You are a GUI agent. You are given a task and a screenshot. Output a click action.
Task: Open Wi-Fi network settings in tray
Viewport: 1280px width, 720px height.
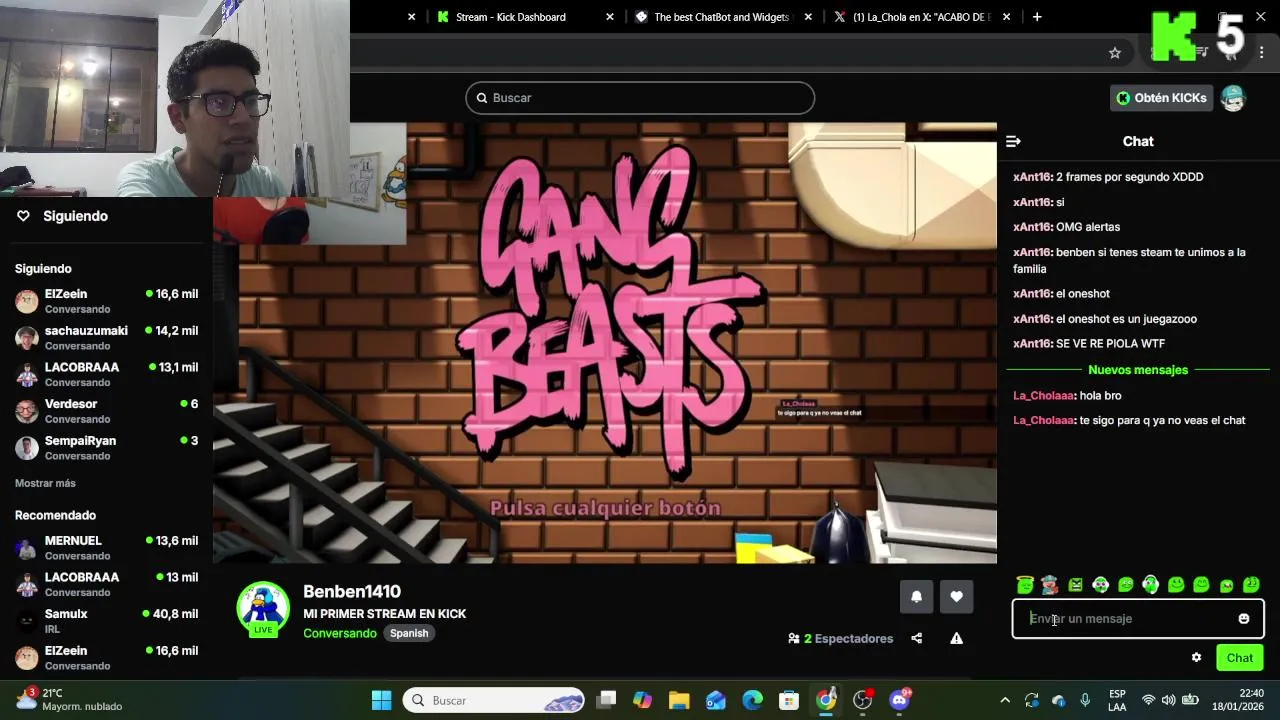click(x=1148, y=700)
